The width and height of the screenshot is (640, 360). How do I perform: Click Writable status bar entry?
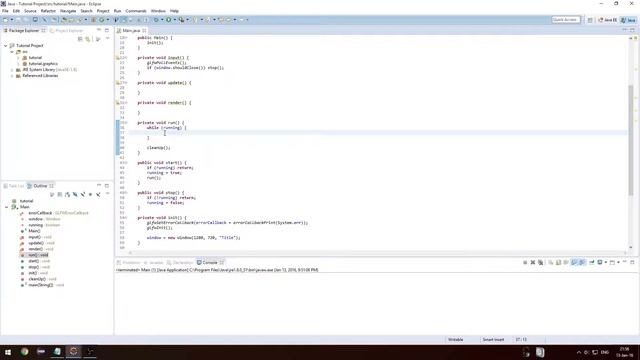click(x=456, y=340)
